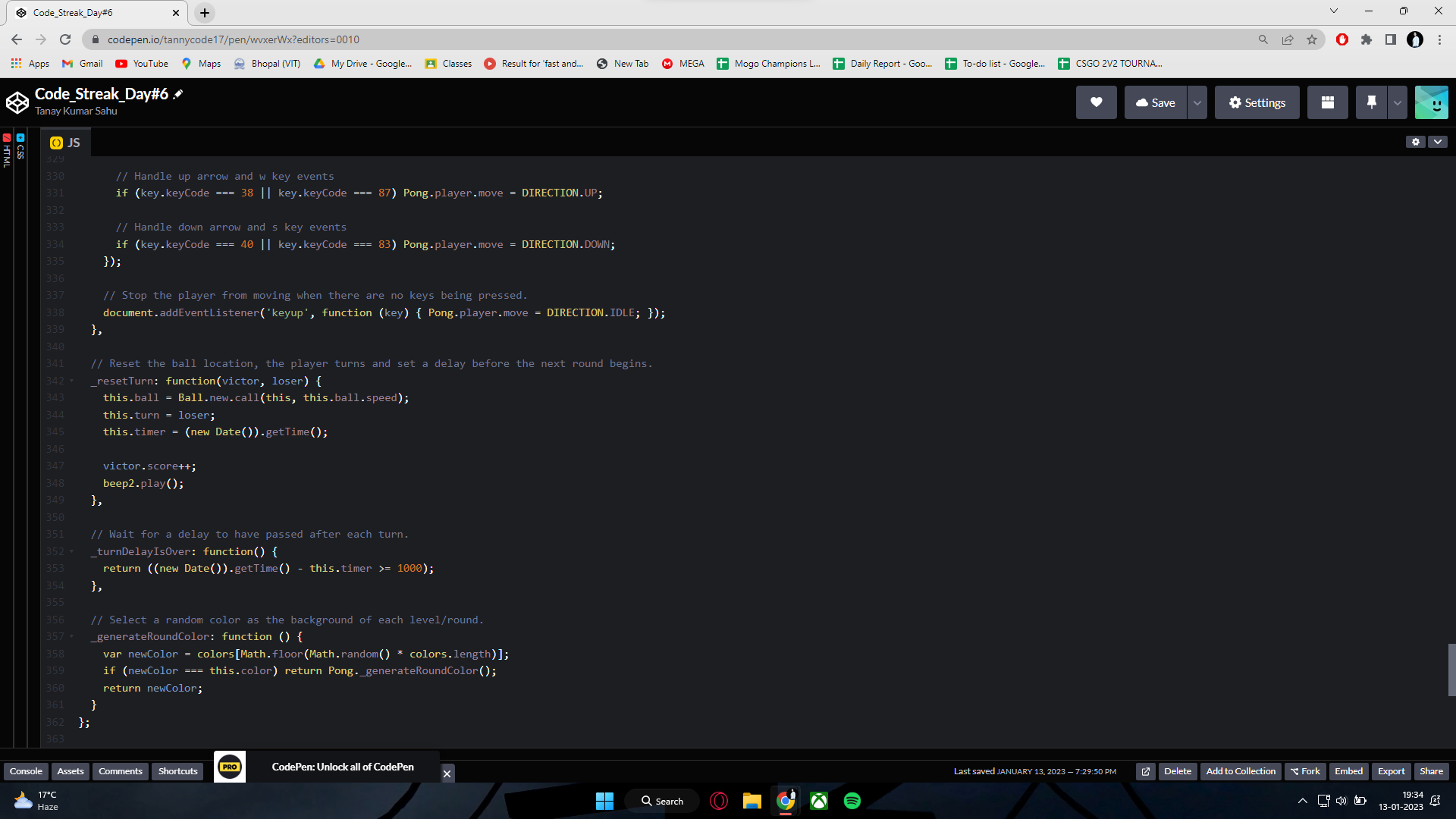Toggle the Assets panel
Viewport: 1456px width, 819px height.
point(70,770)
